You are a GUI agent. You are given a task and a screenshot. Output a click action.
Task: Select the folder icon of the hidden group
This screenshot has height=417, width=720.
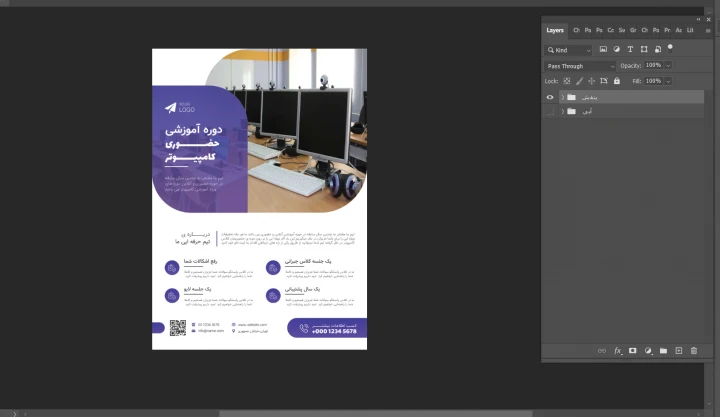(x=571, y=111)
